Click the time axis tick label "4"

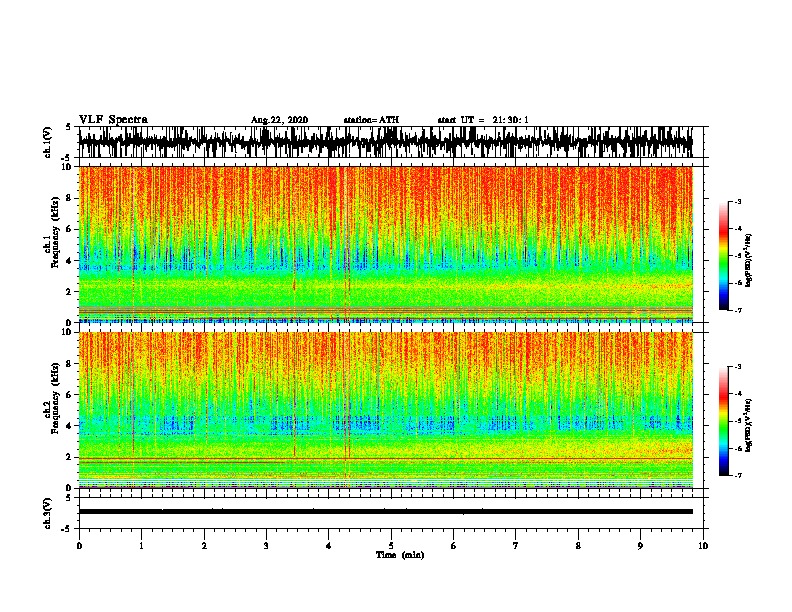(329, 546)
